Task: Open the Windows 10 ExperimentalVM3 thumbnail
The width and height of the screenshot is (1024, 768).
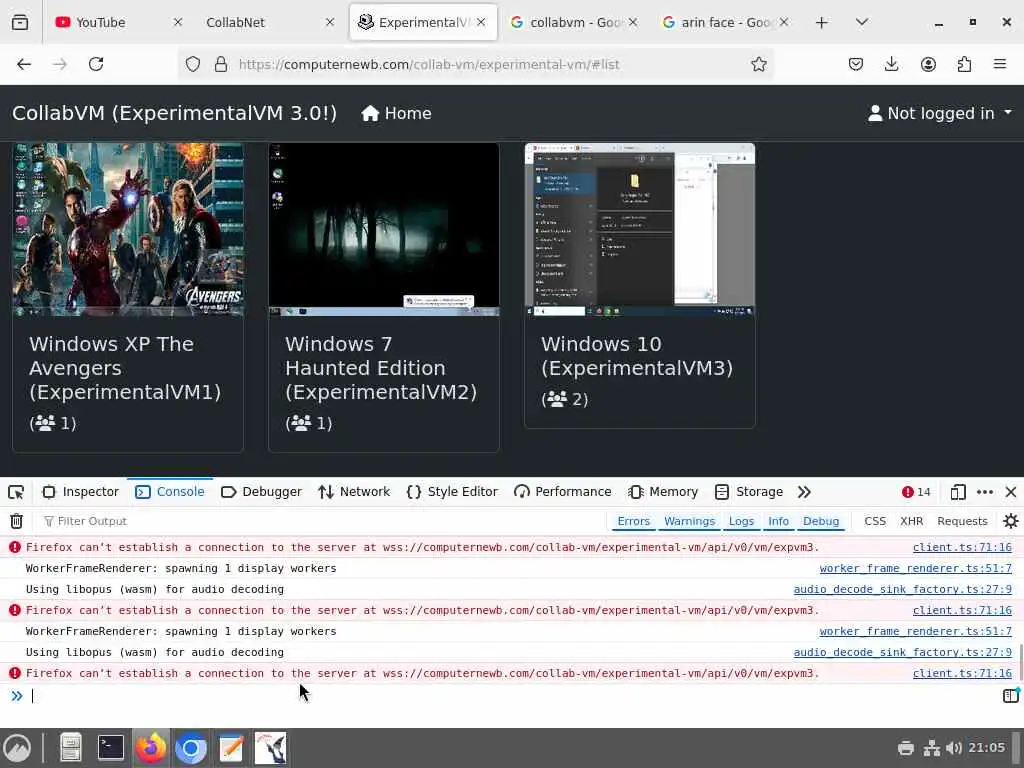Action: click(640, 229)
